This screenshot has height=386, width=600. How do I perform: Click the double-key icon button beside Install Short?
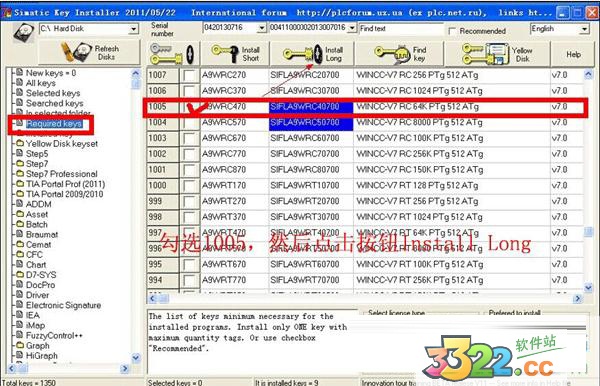(x=173, y=54)
